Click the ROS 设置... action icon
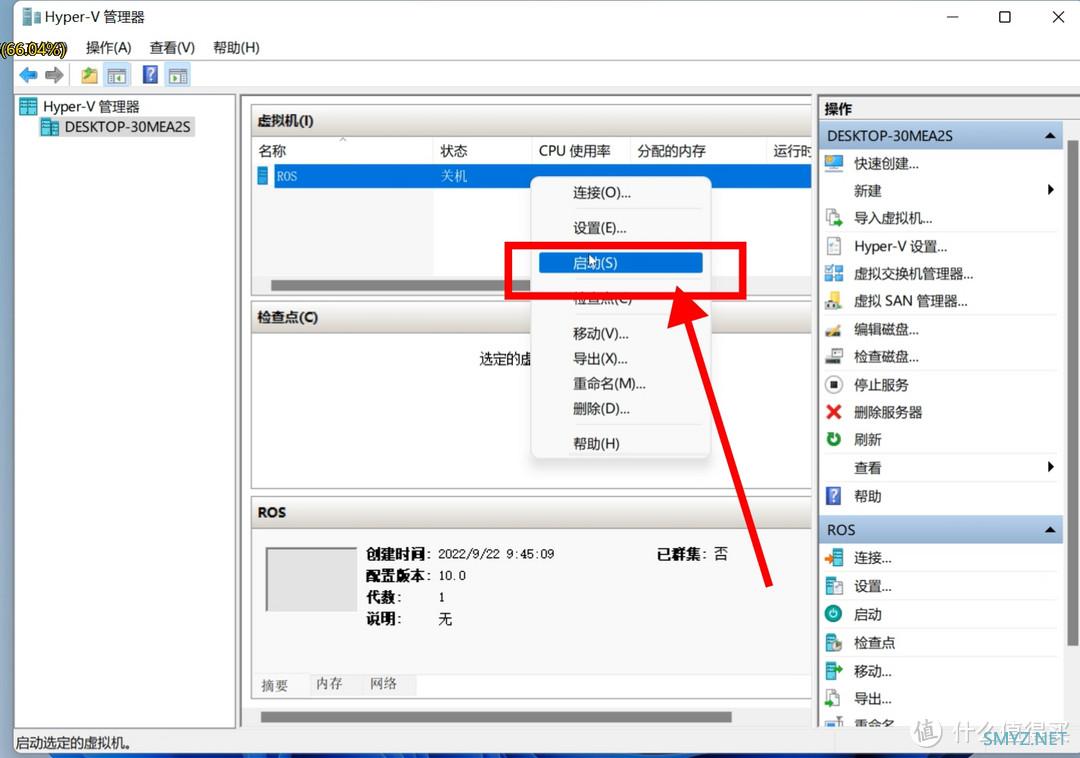This screenshot has width=1080, height=758. [834, 586]
